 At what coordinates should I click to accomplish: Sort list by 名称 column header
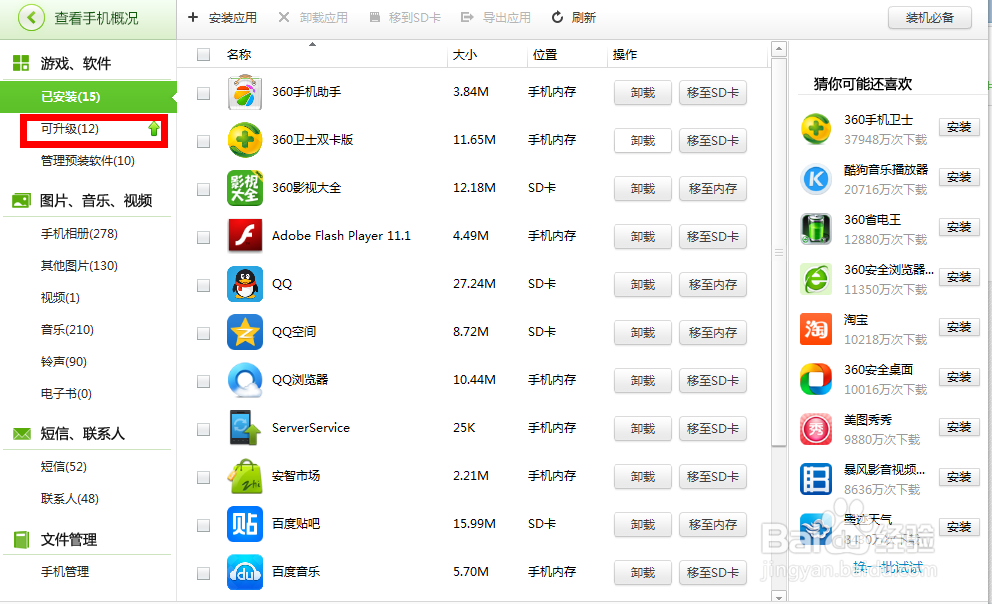[x=239, y=54]
